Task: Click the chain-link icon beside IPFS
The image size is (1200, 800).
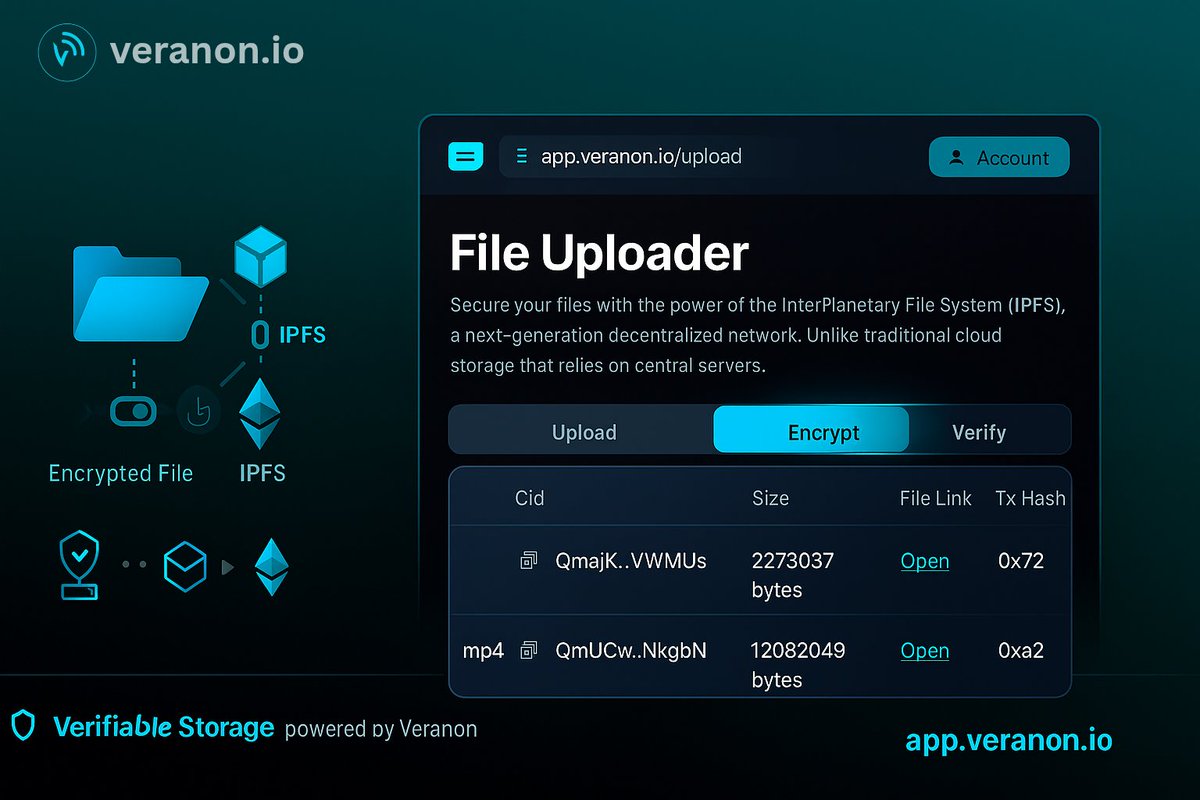Action: (x=260, y=334)
